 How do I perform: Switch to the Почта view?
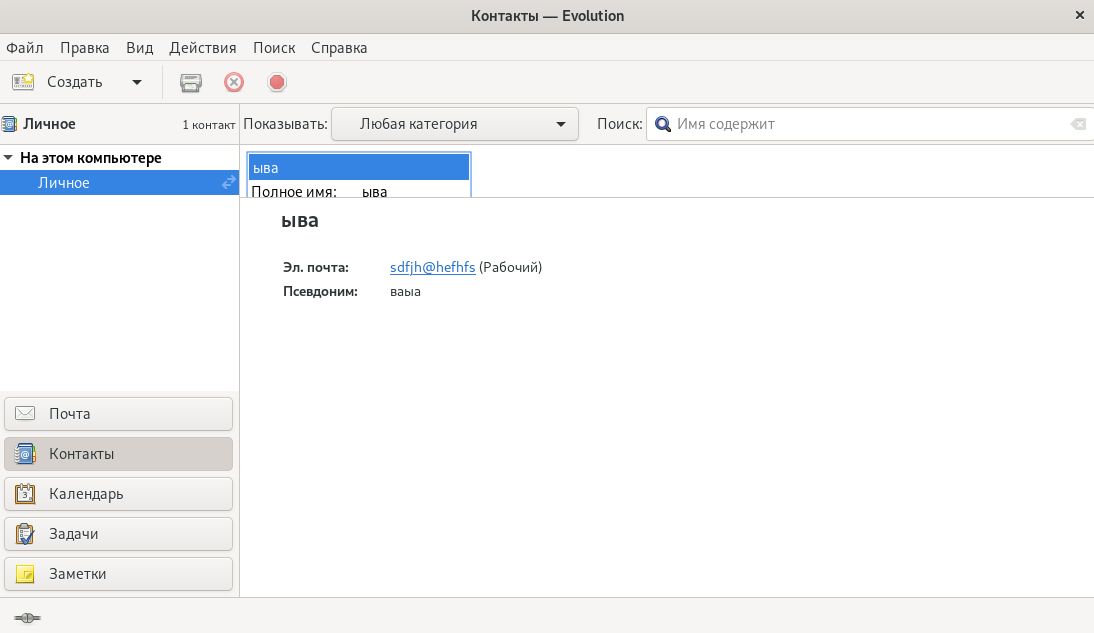(119, 414)
